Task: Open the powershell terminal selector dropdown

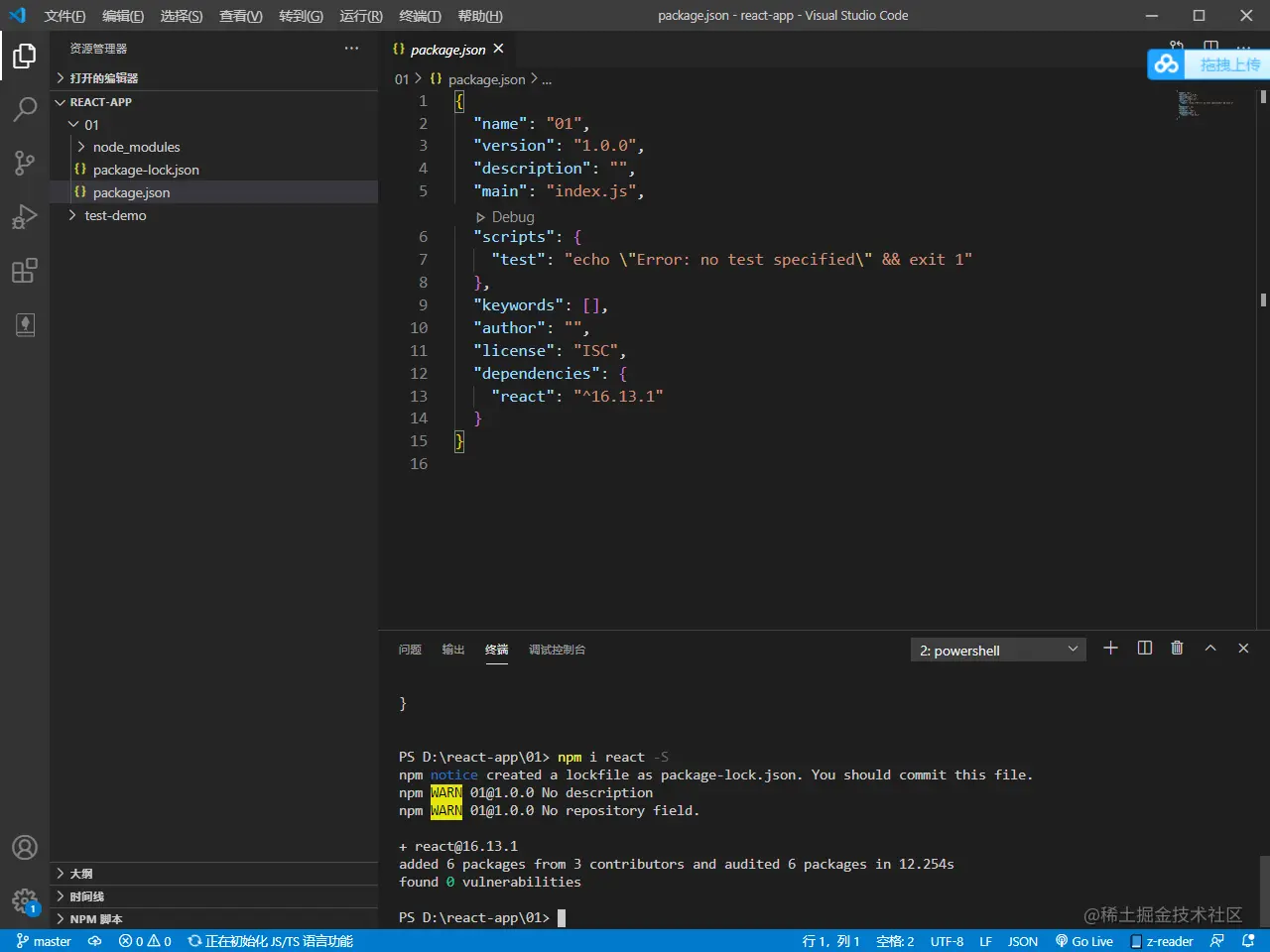Action: pyautogui.click(x=997, y=651)
